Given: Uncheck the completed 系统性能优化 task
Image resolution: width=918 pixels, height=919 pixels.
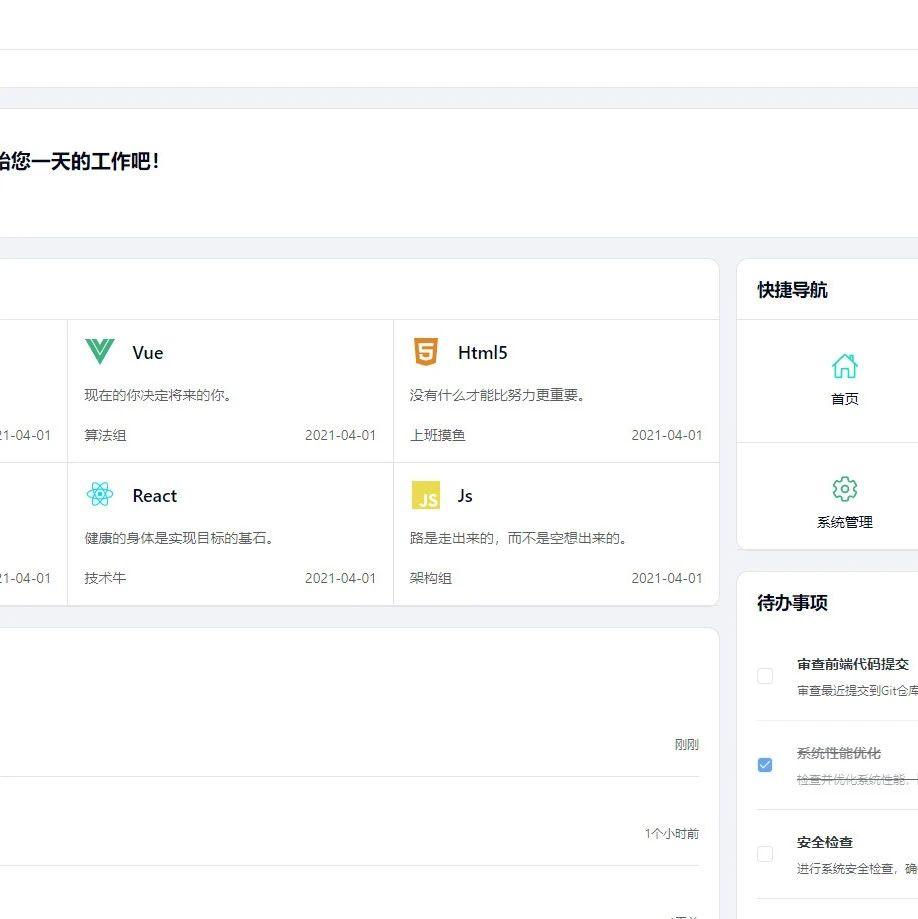Looking at the screenshot, I should 765,765.
